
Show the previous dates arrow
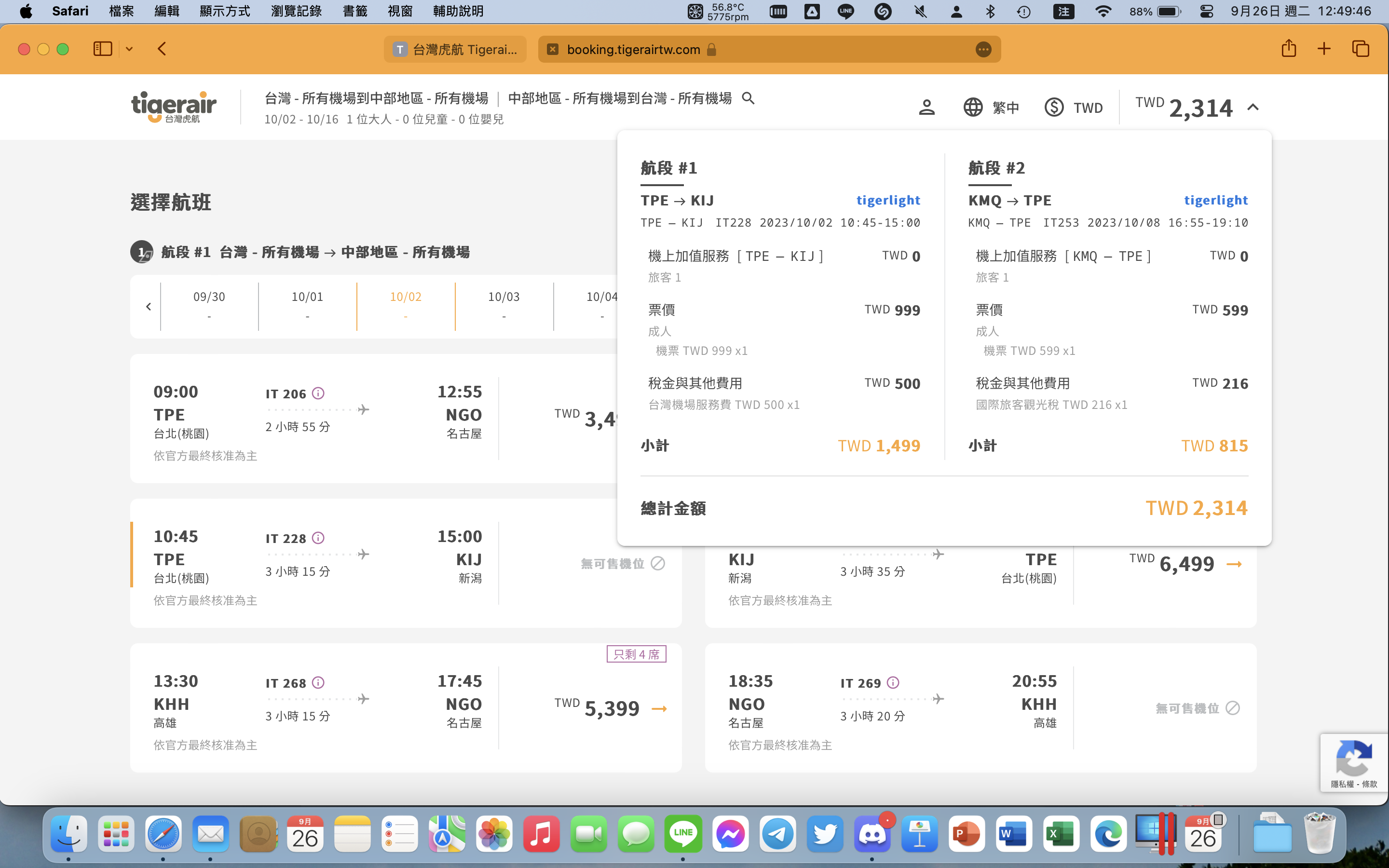click(149, 307)
